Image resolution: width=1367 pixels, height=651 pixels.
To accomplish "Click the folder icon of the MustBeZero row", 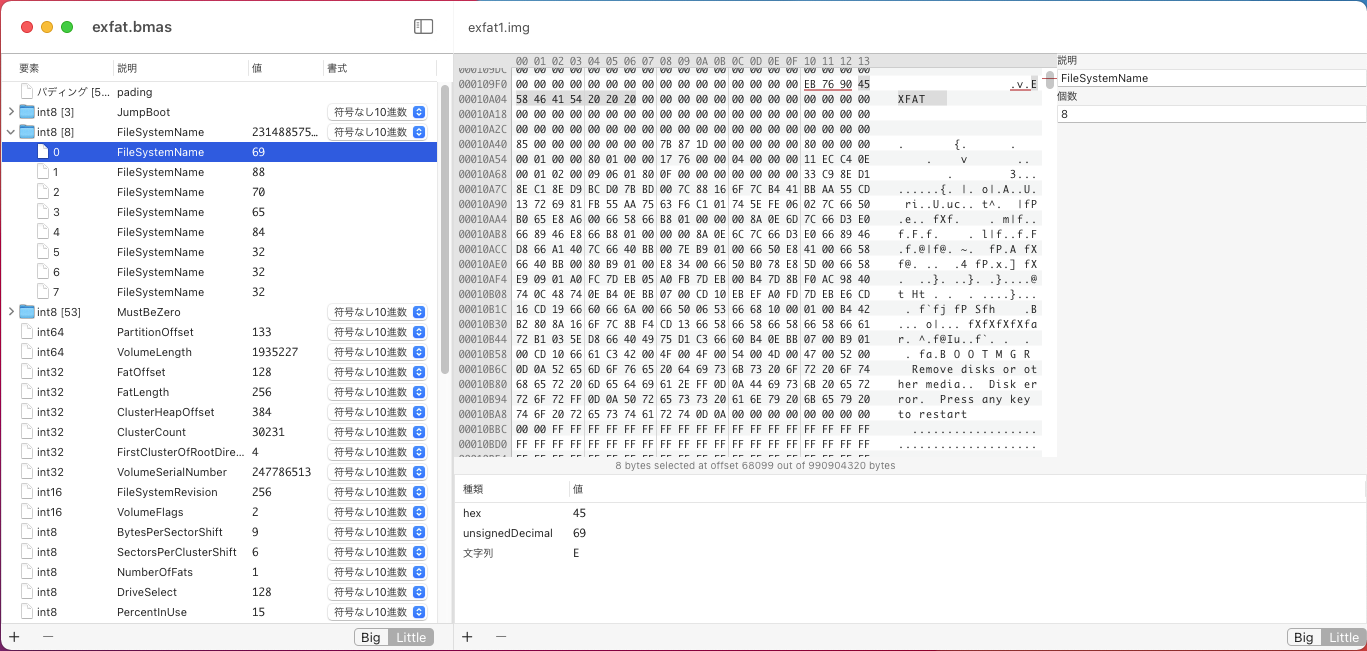I will pos(27,312).
